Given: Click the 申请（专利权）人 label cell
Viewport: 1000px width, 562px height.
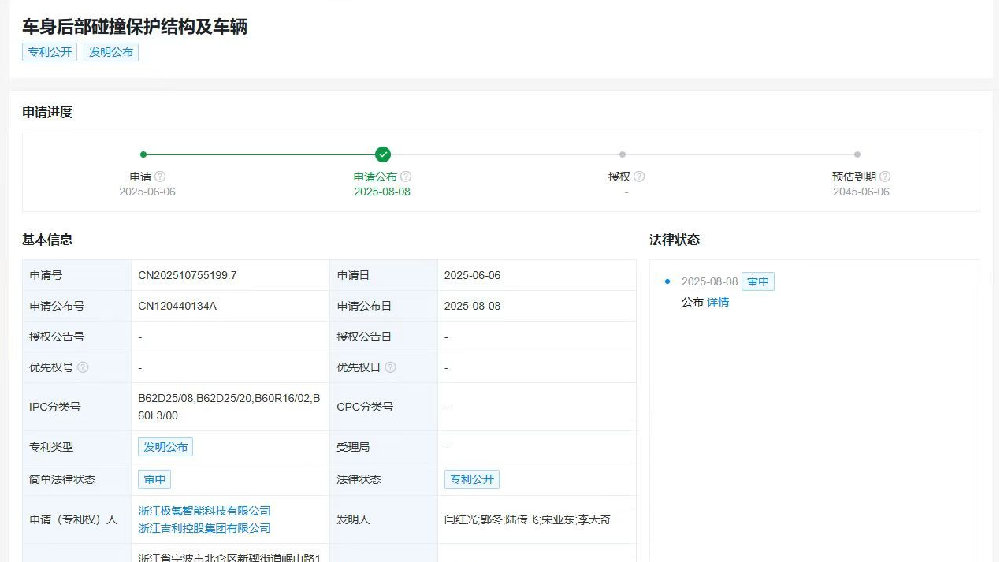Looking at the screenshot, I should coord(77,520).
